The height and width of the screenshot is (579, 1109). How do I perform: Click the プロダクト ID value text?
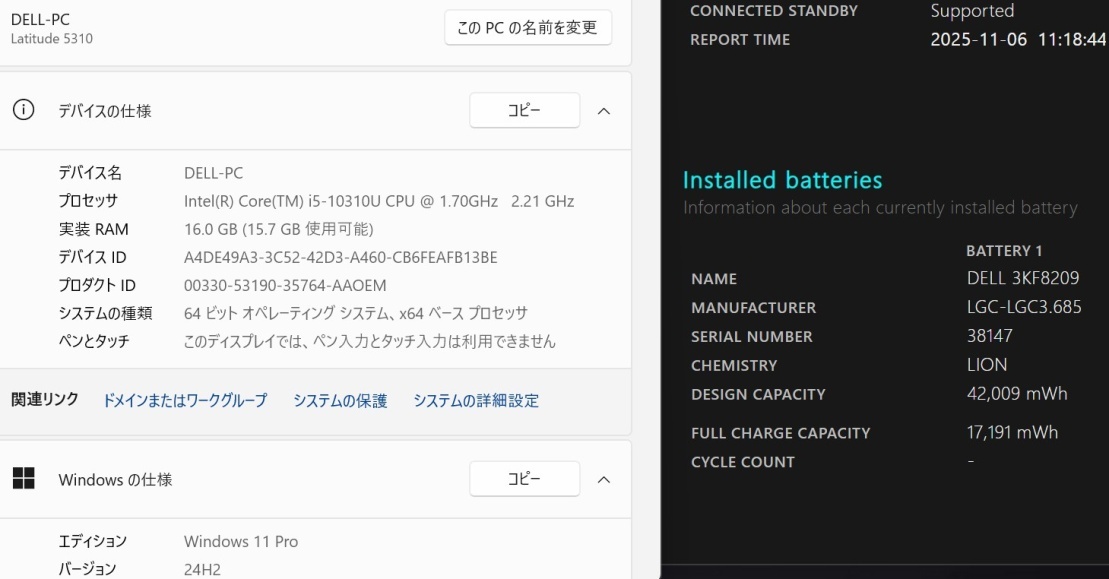click(285, 285)
